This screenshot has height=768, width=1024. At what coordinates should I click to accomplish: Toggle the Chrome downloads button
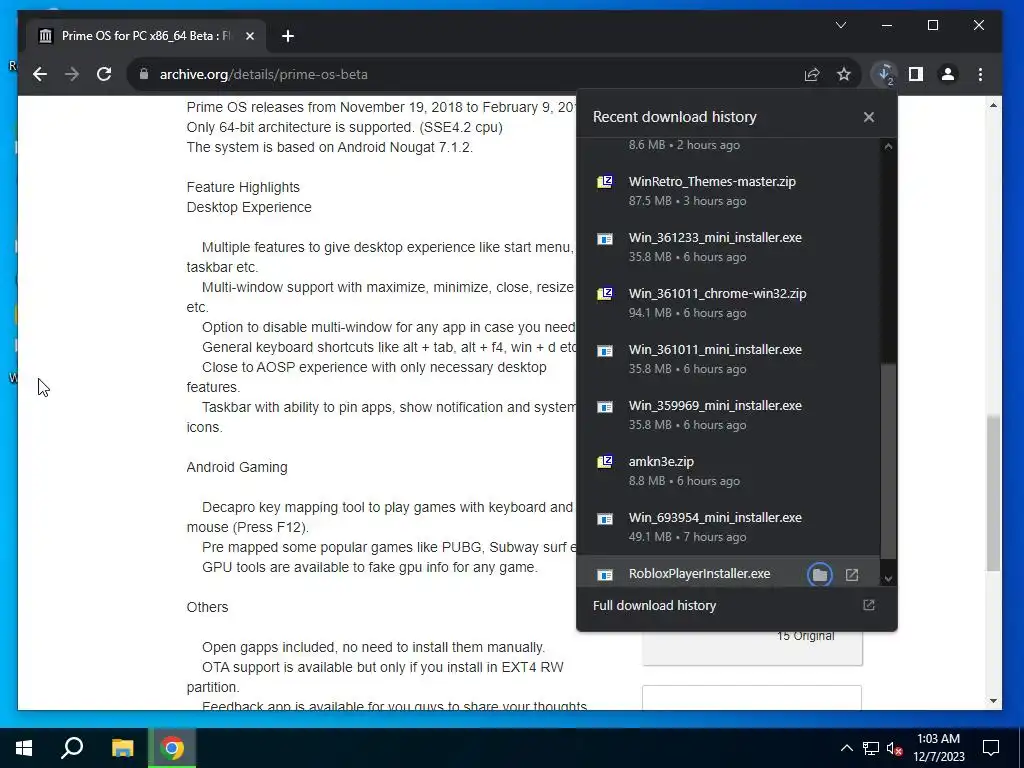coord(884,74)
